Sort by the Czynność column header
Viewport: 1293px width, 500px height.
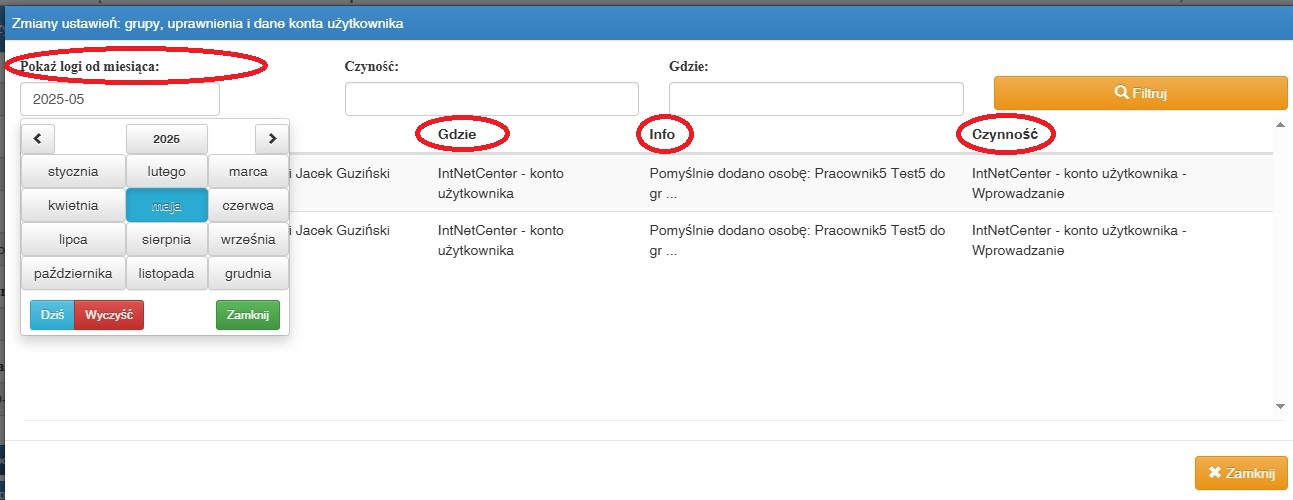pos(1006,134)
